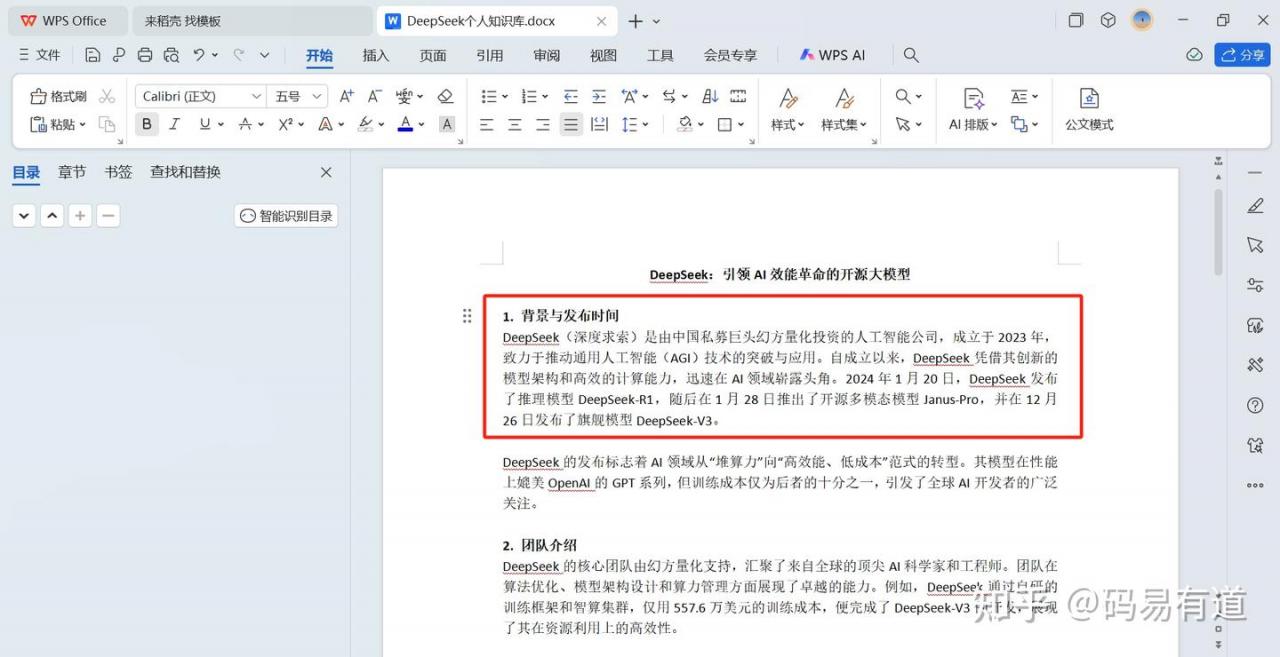Viewport: 1280px width, 657px height.
Task: Open the numbered list dropdown arrow
Action: [544, 97]
